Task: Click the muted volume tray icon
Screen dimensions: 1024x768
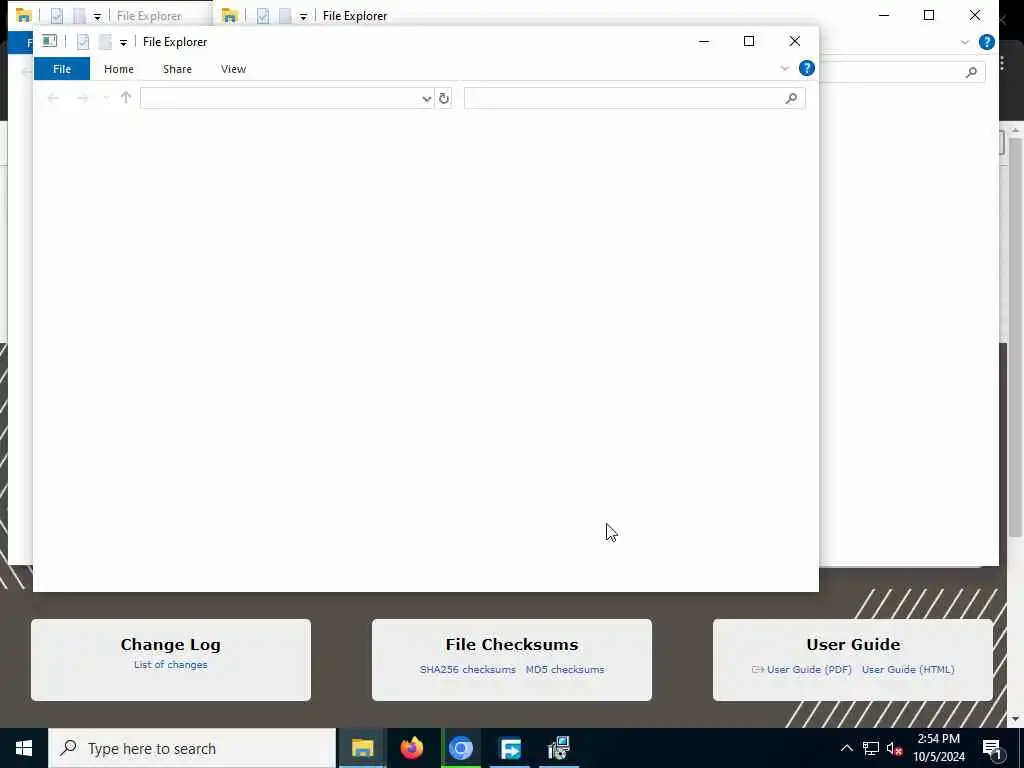Action: [x=895, y=749]
